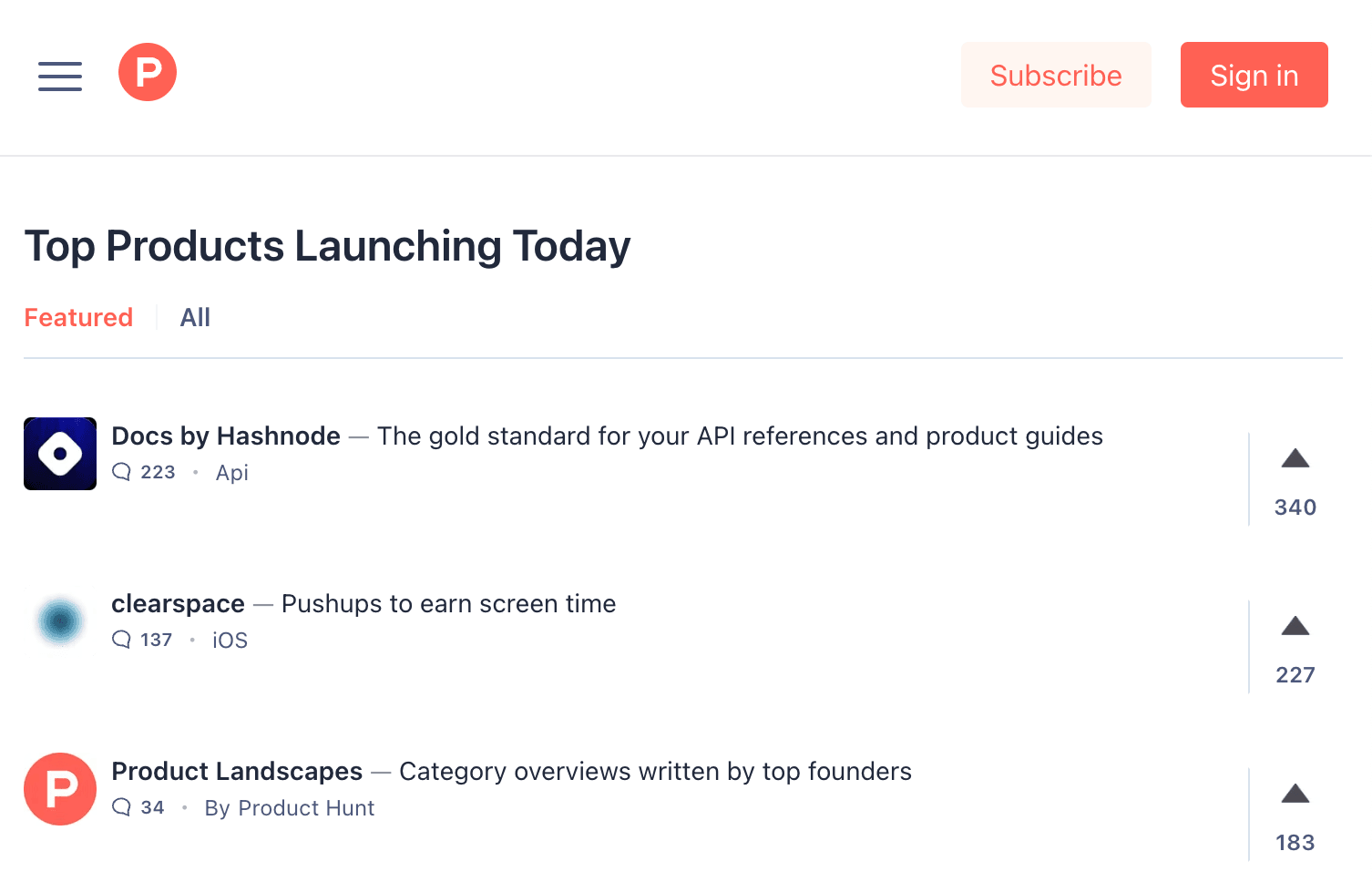Open the Docs by Hashnode title link

[x=226, y=436]
